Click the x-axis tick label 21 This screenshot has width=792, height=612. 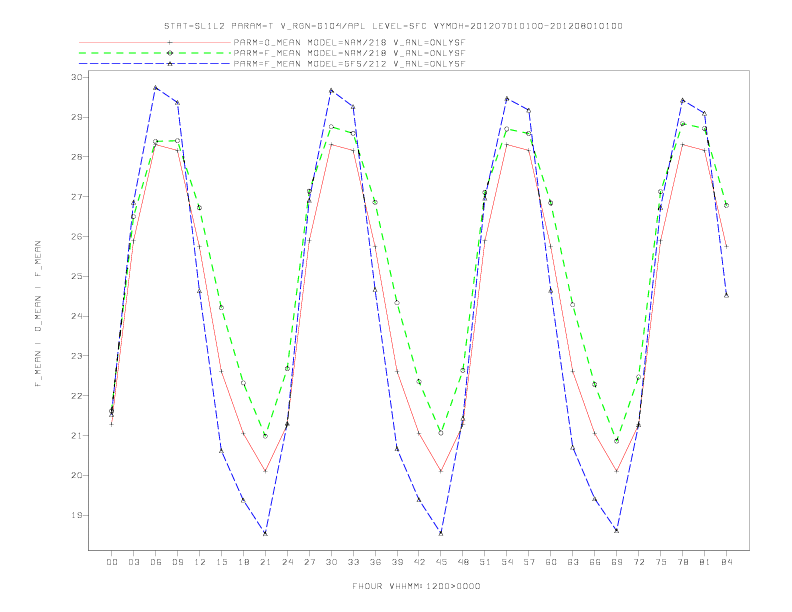(265, 562)
